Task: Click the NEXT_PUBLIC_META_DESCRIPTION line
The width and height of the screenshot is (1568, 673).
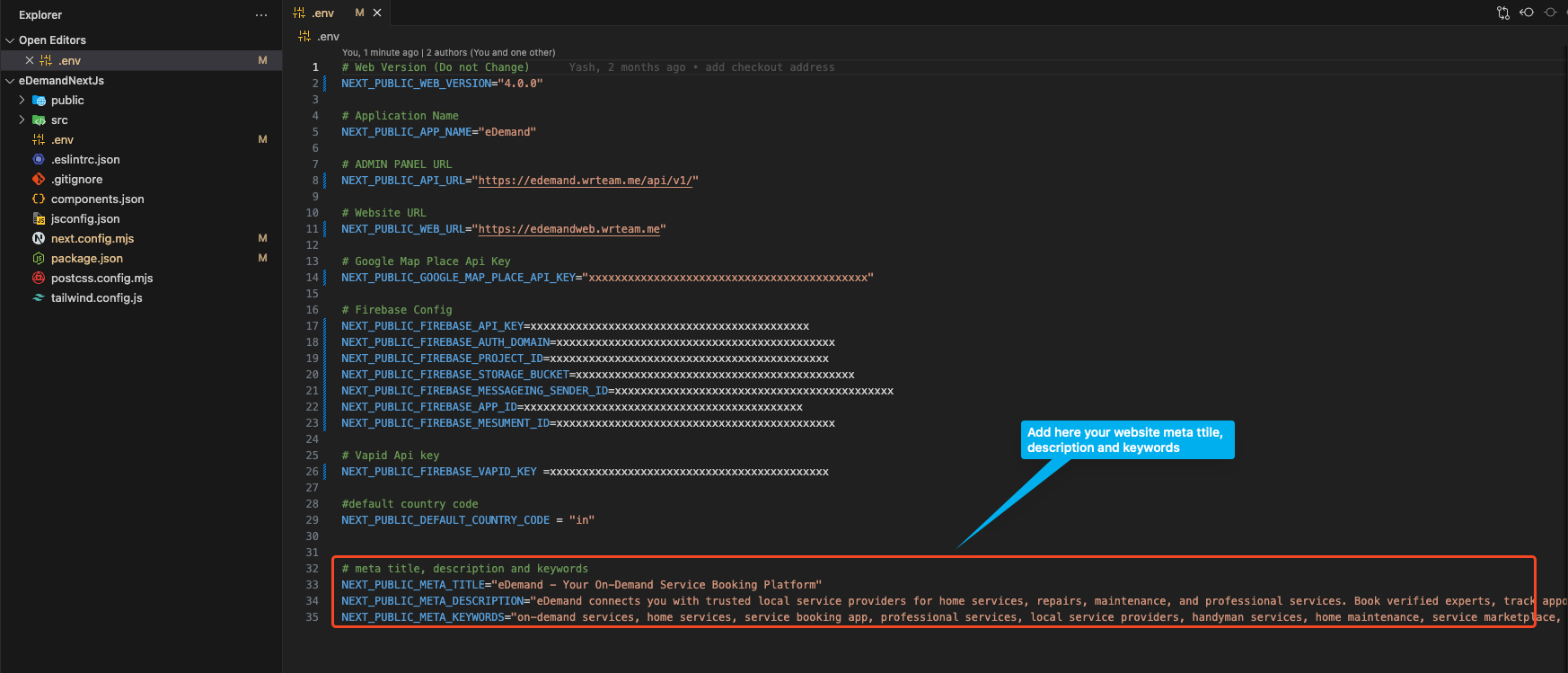Action: pyautogui.click(x=954, y=601)
